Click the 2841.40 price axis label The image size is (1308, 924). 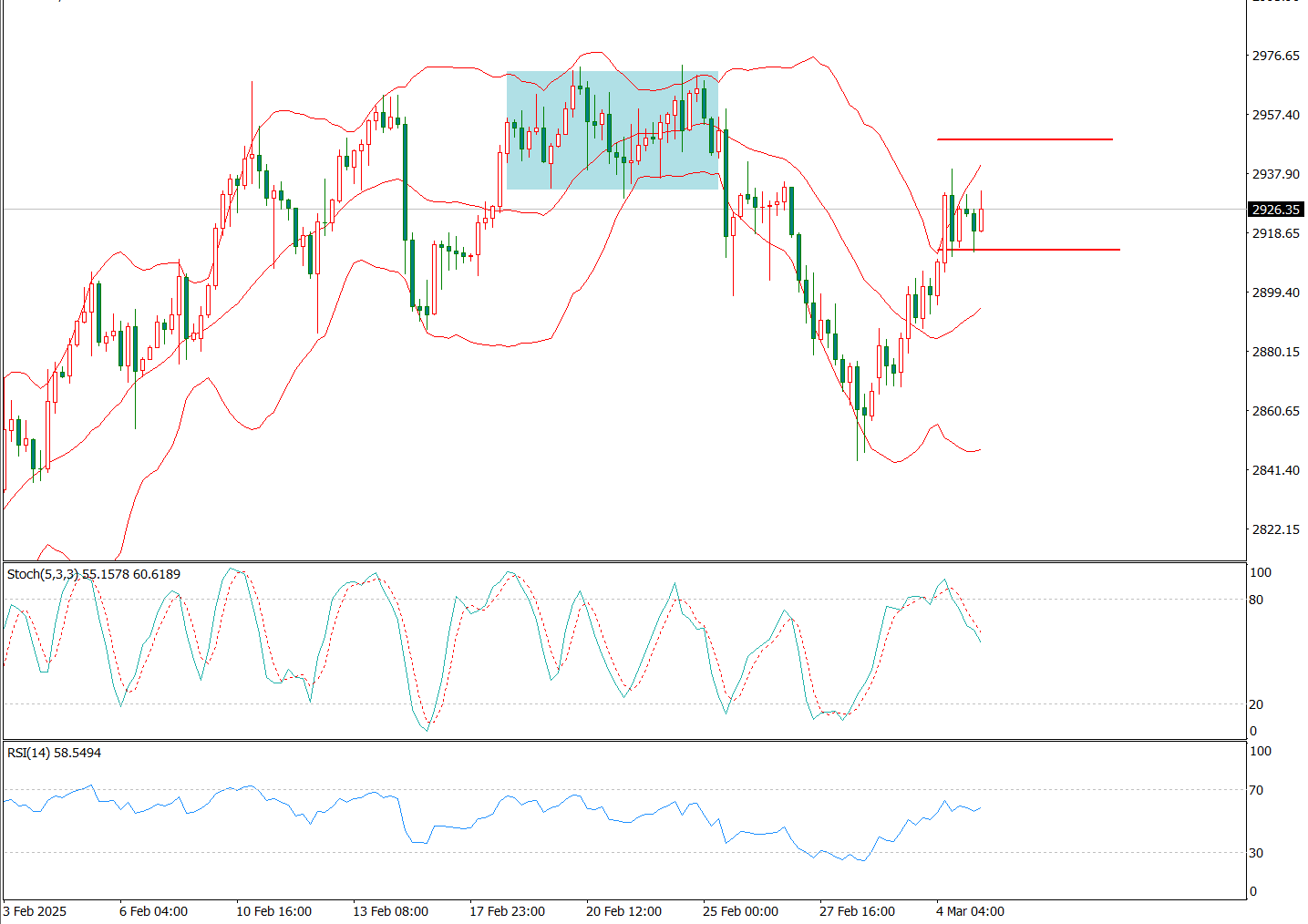(x=1276, y=470)
